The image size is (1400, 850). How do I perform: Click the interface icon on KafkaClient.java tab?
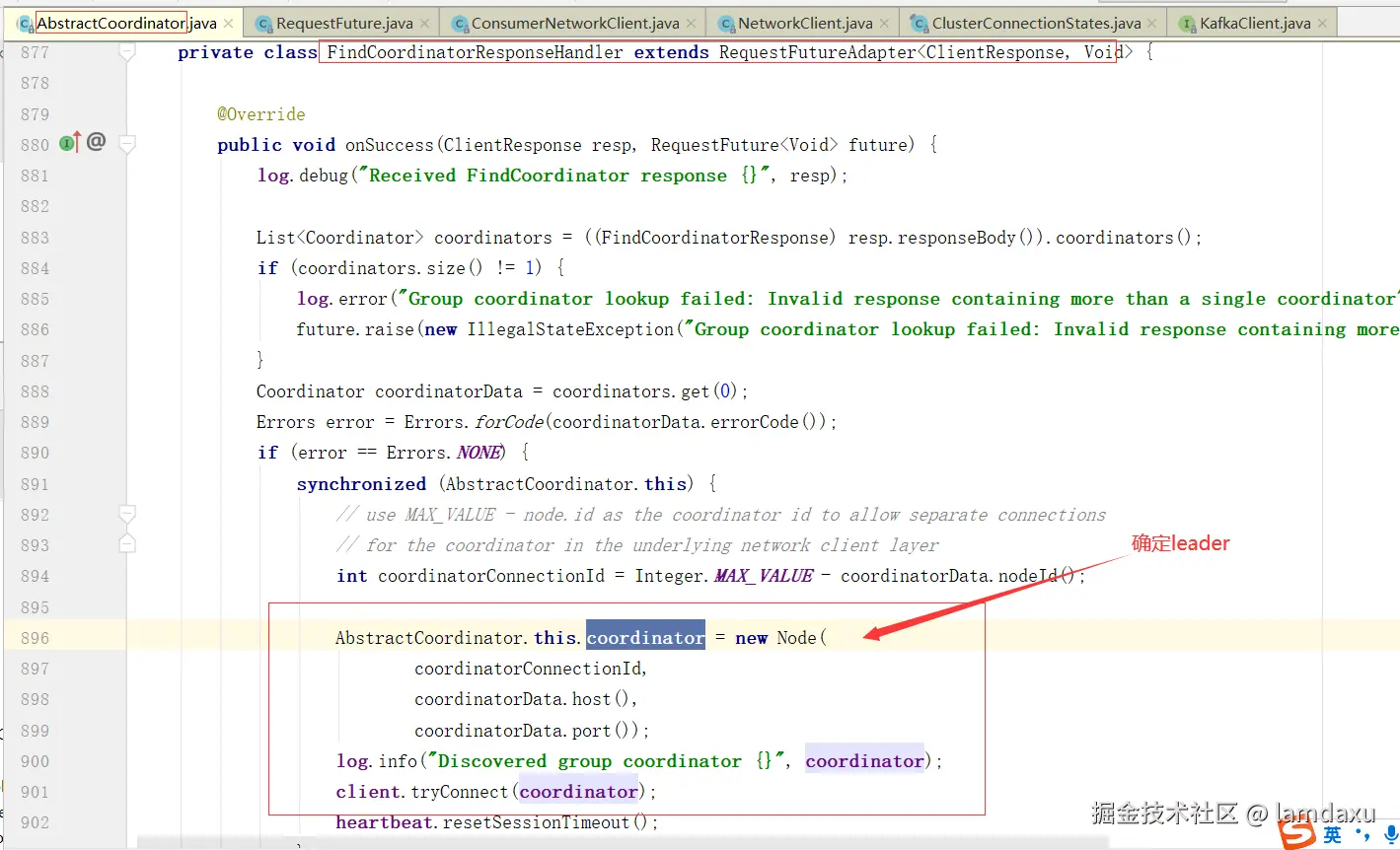click(x=1188, y=24)
